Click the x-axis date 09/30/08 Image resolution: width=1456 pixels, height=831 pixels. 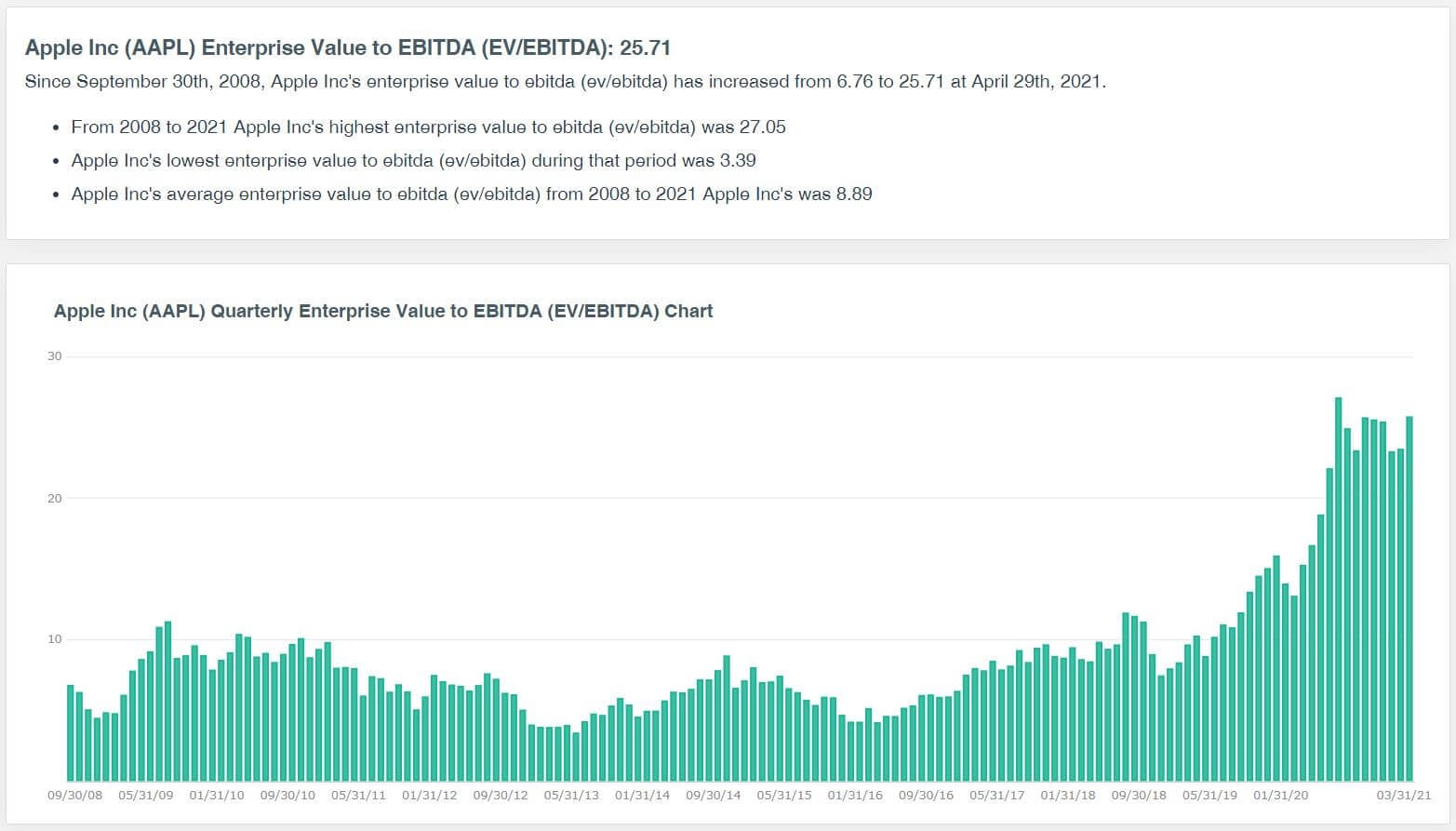pyautogui.click(x=75, y=796)
